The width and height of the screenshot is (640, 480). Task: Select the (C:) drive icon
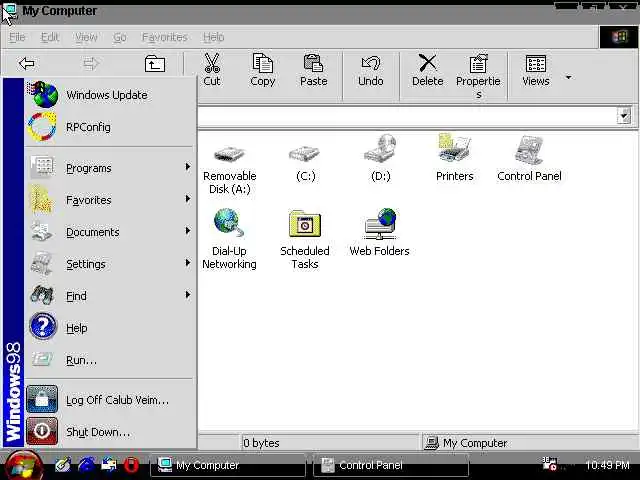305,163
